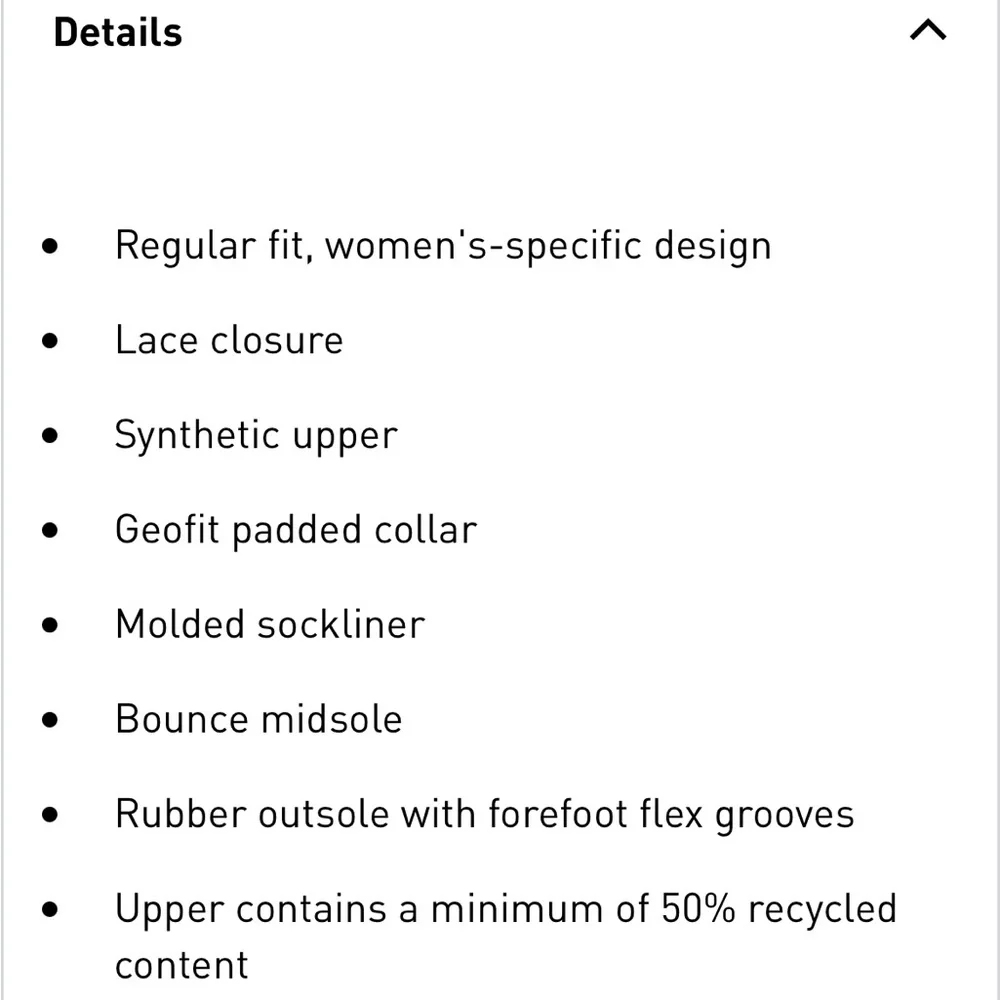Select the Rubber outsole with forefoot flex grooves line

pos(484,814)
